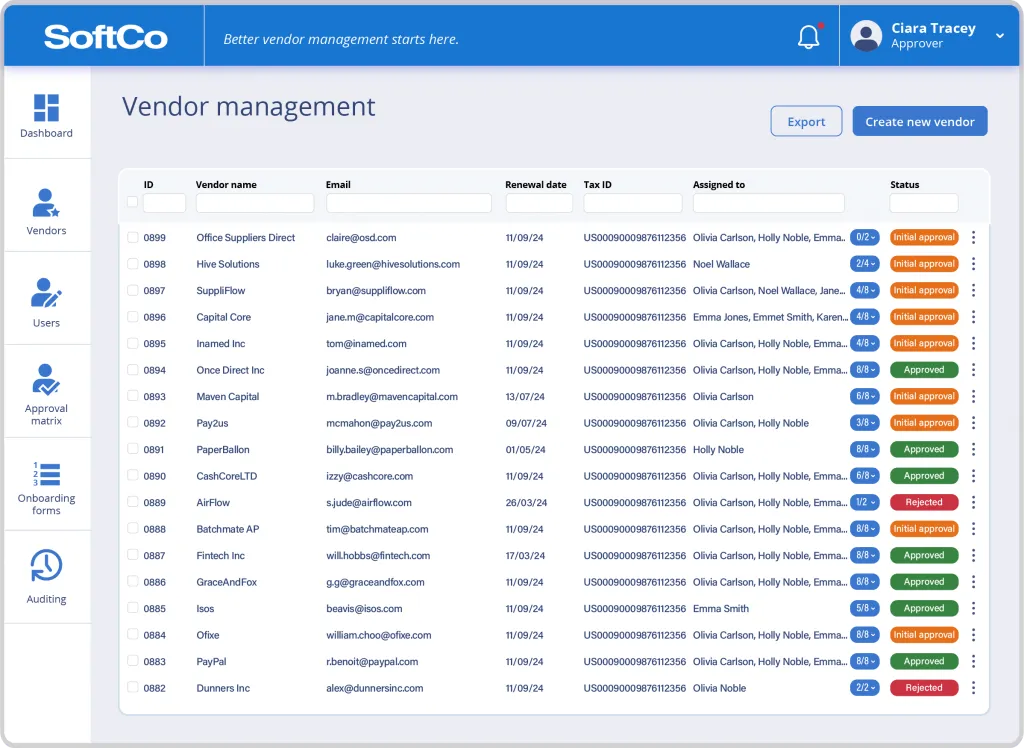Expand the user account chevron menu
Screen dimensions: 1024x748
[999, 36]
